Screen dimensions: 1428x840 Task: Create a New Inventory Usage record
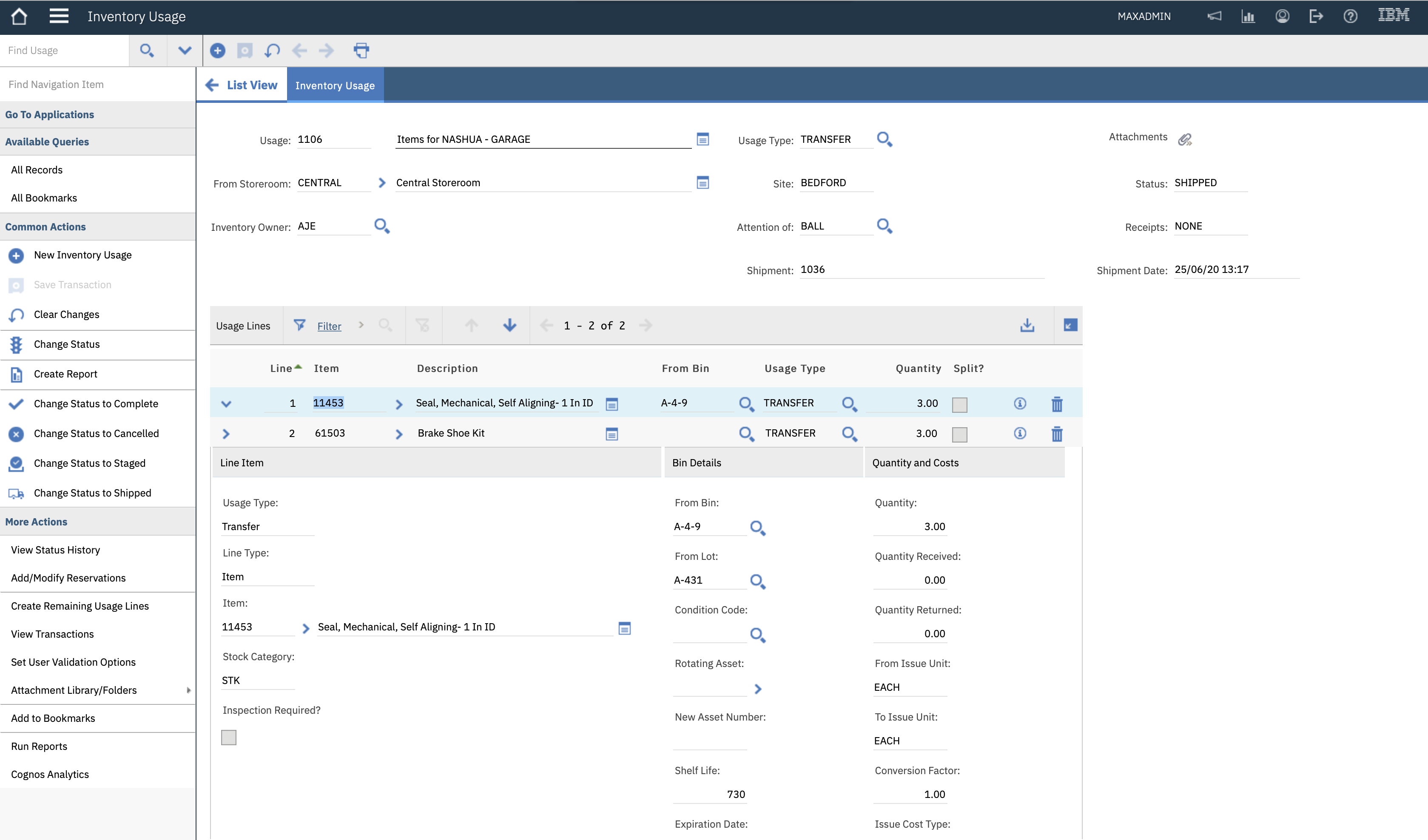click(x=82, y=255)
